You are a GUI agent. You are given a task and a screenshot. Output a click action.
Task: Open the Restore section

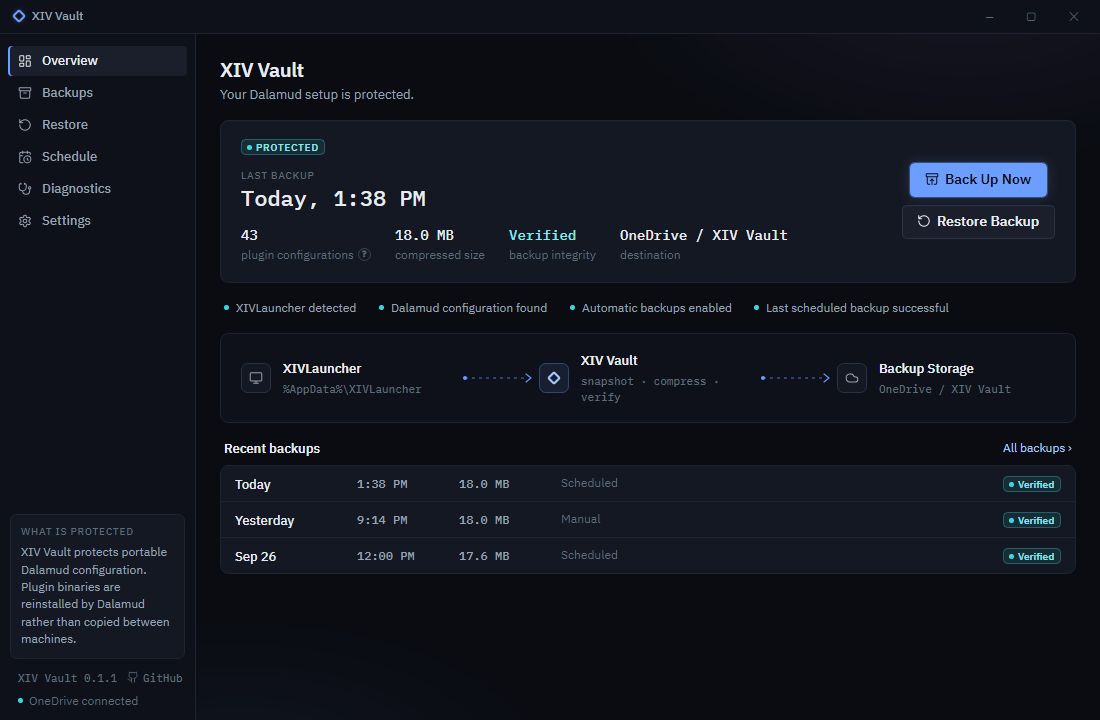(98, 125)
